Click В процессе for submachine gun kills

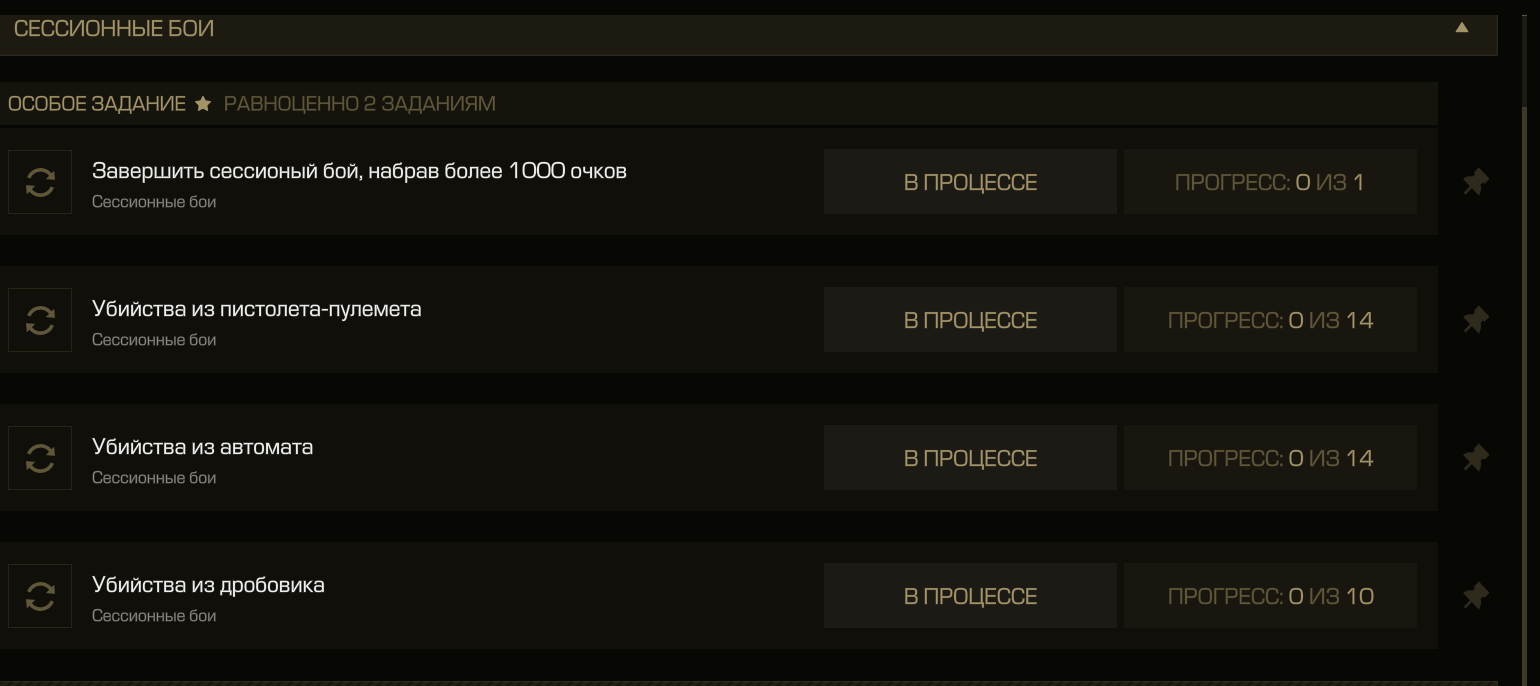970,320
